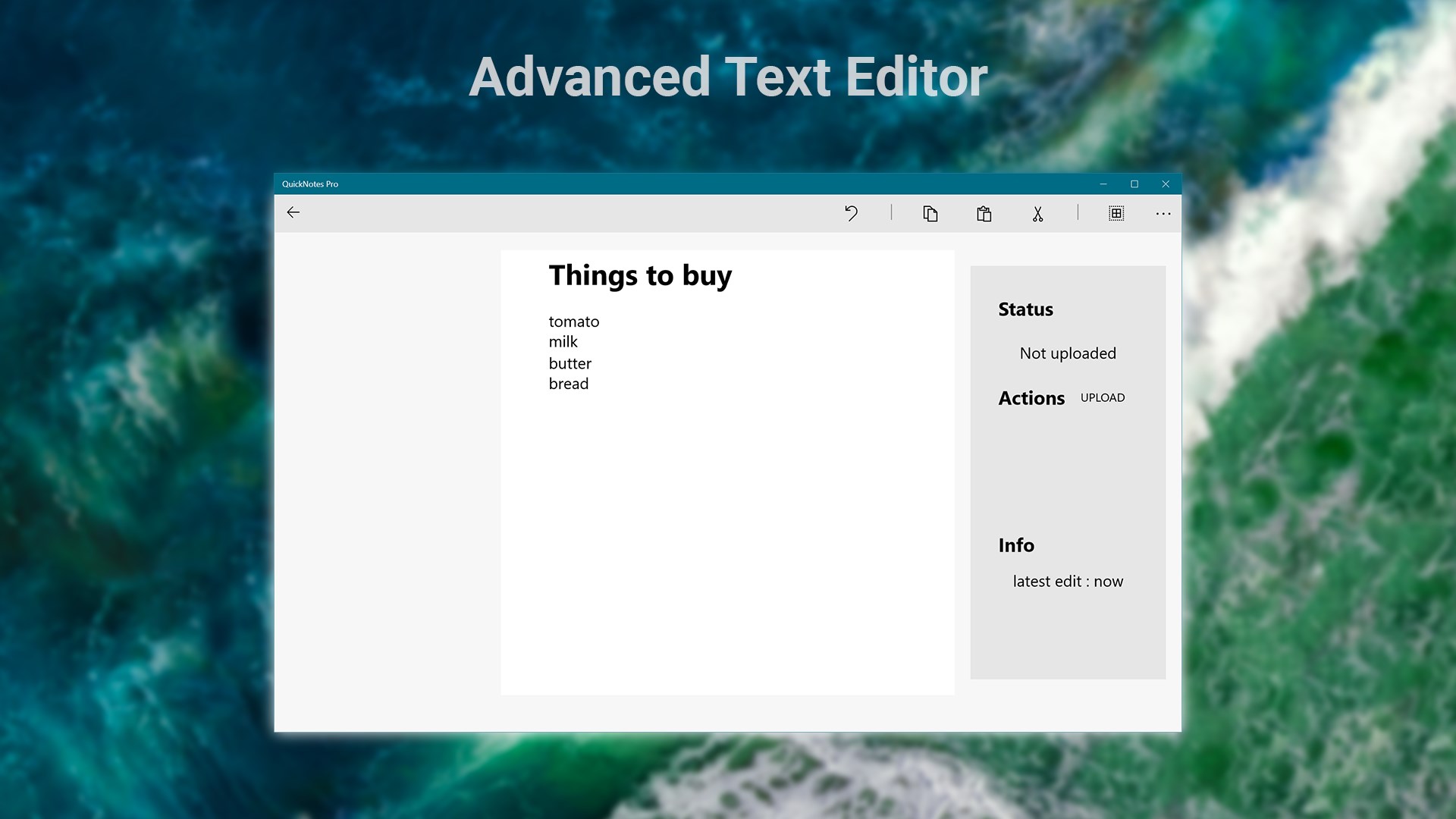Click the Cut scissors icon
The image size is (1456, 819).
pyautogui.click(x=1037, y=214)
